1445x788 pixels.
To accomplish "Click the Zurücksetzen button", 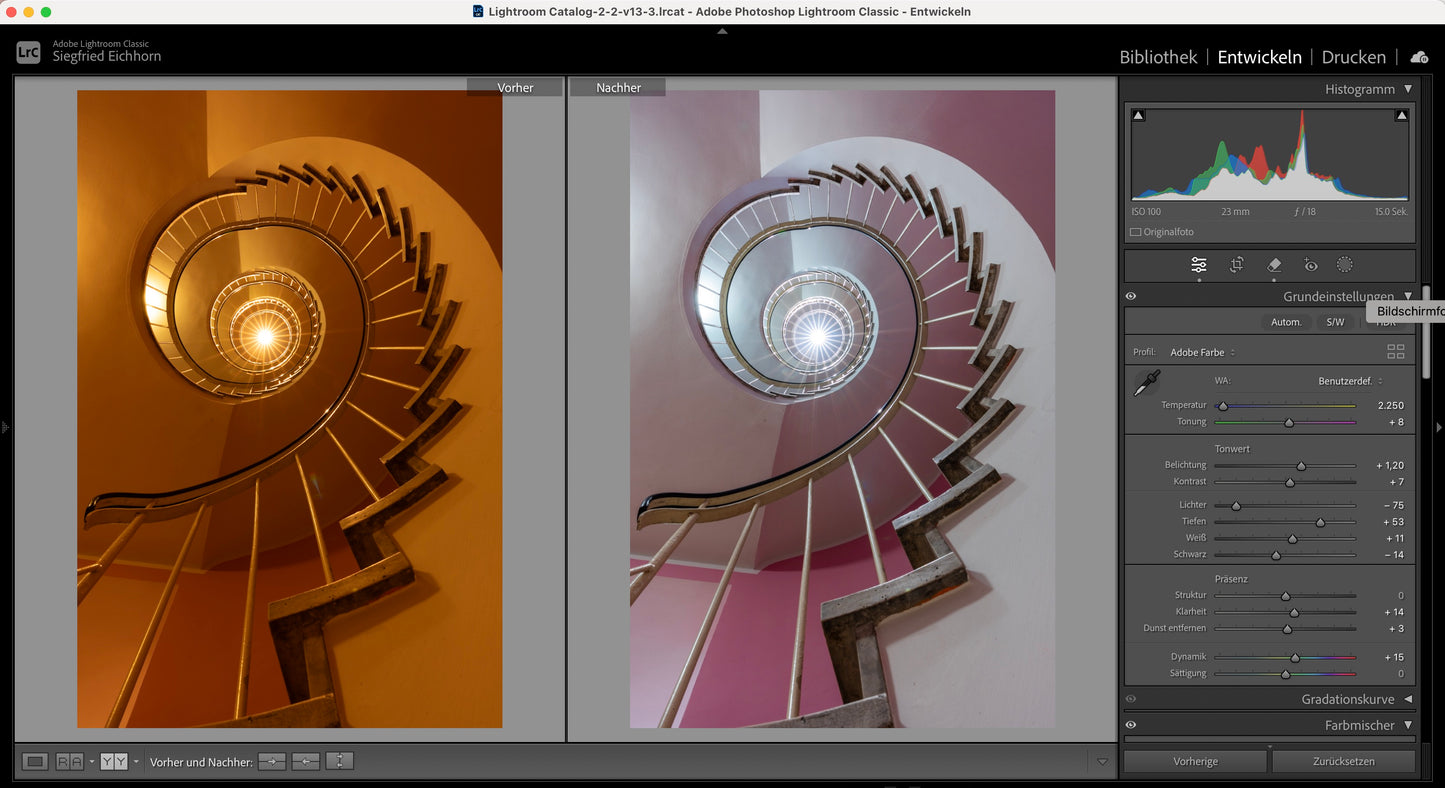I will (x=1343, y=762).
